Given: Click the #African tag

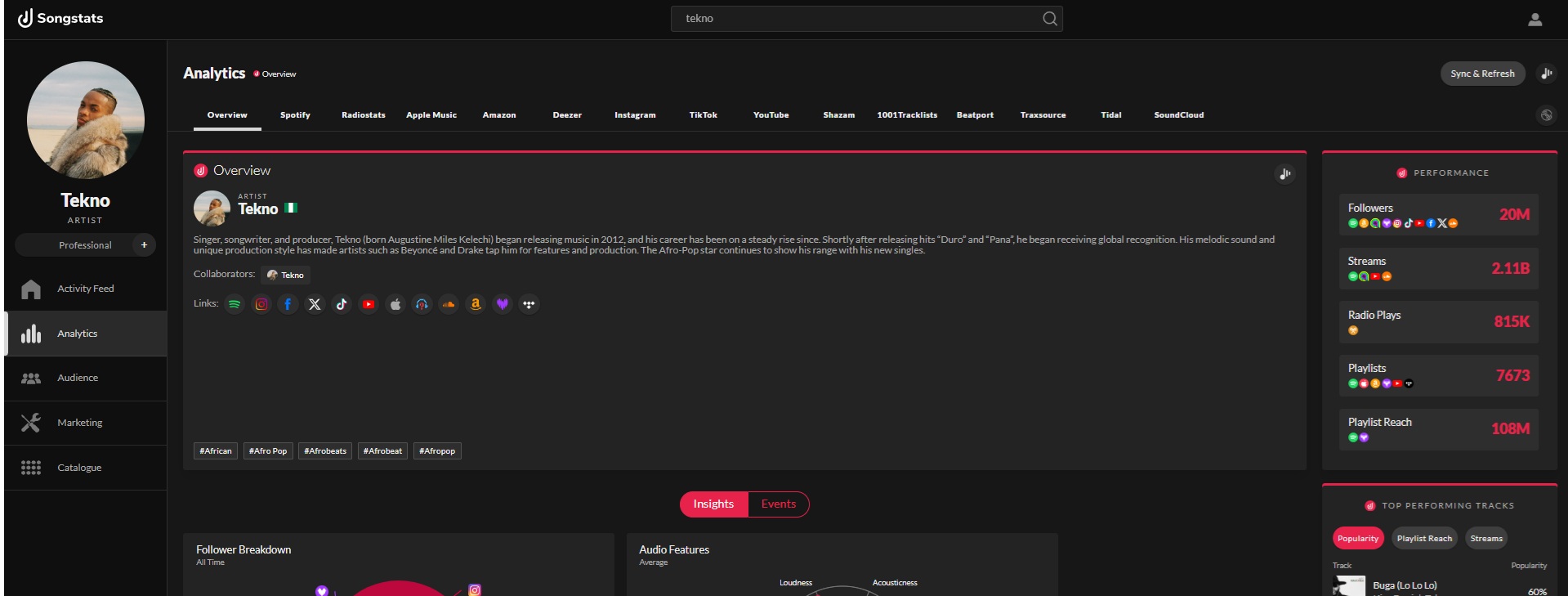Looking at the screenshot, I should (216, 451).
